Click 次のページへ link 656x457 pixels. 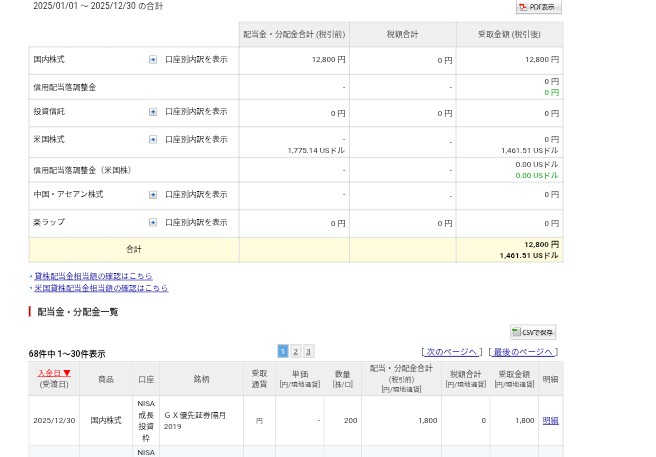click(x=451, y=352)
